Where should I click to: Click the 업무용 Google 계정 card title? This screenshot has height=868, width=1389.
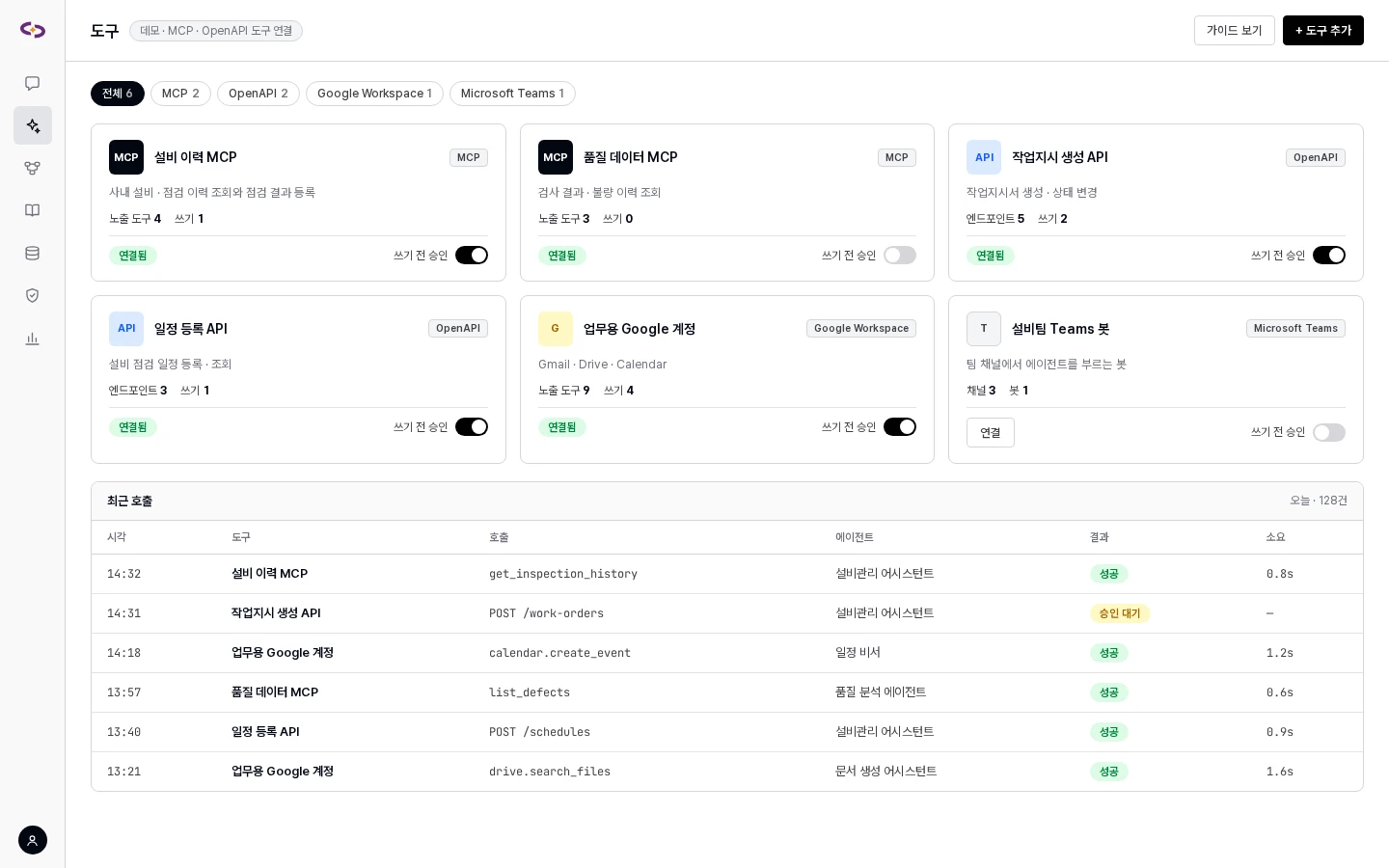(640, 329)
